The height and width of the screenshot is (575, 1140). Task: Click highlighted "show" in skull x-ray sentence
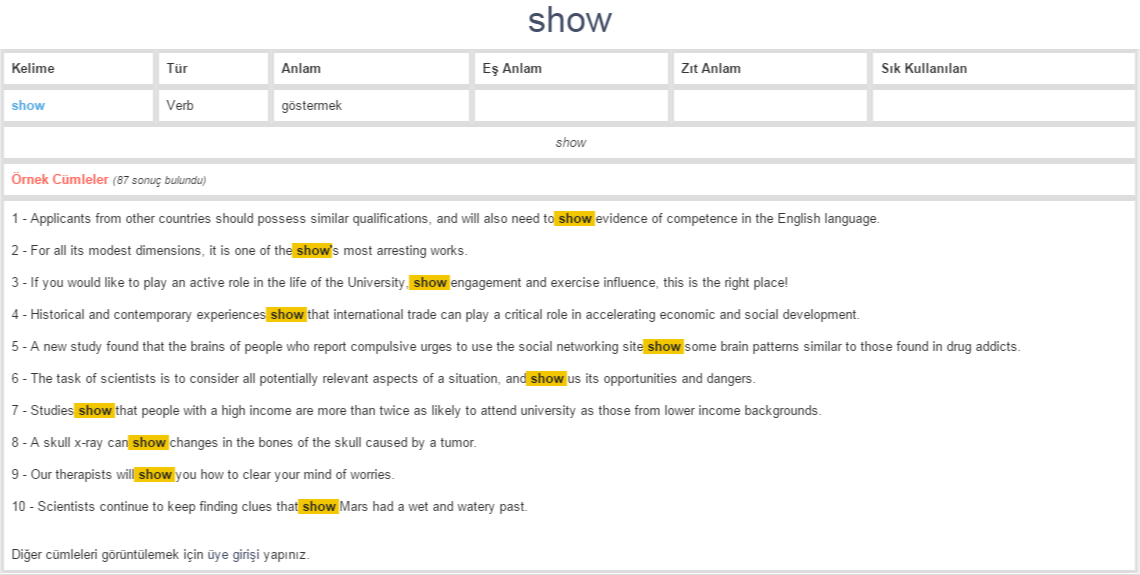point(149,443)
